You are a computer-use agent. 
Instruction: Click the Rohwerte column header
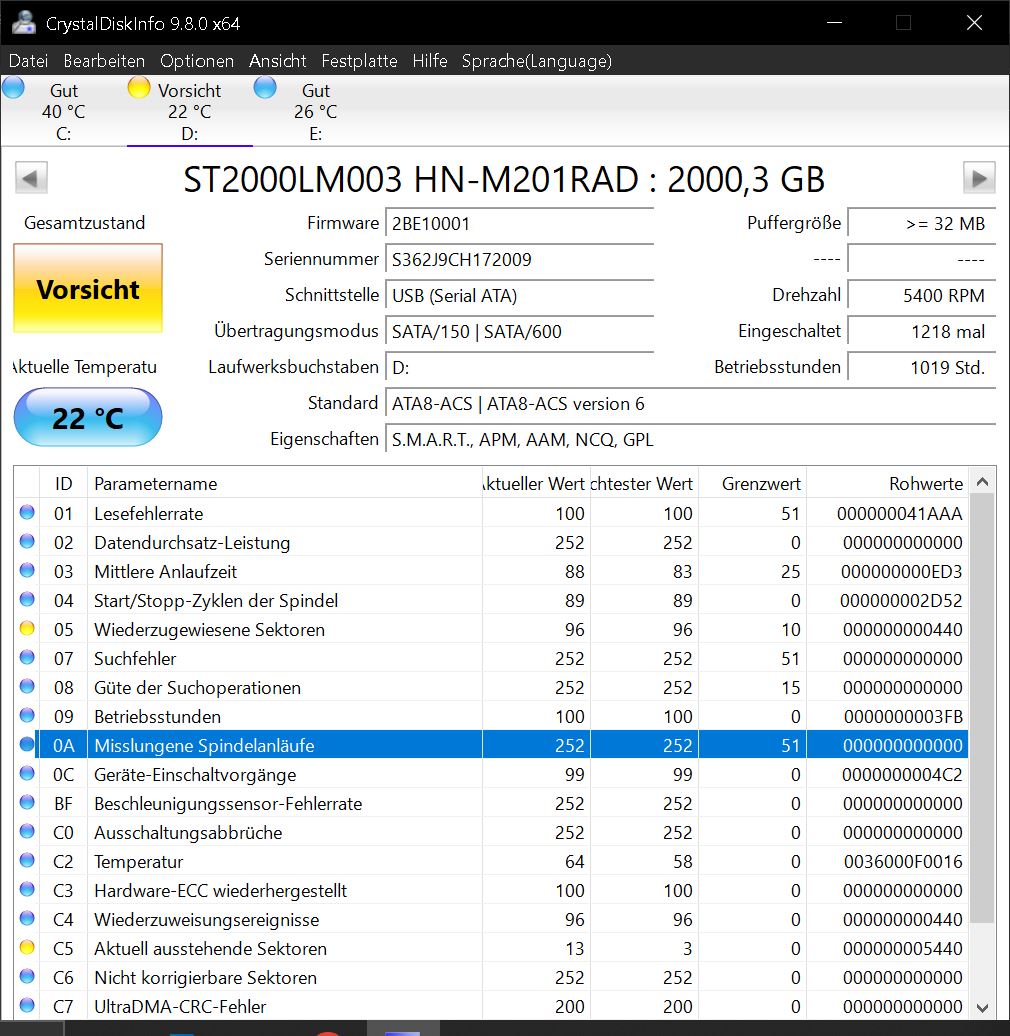pos(887,484)
